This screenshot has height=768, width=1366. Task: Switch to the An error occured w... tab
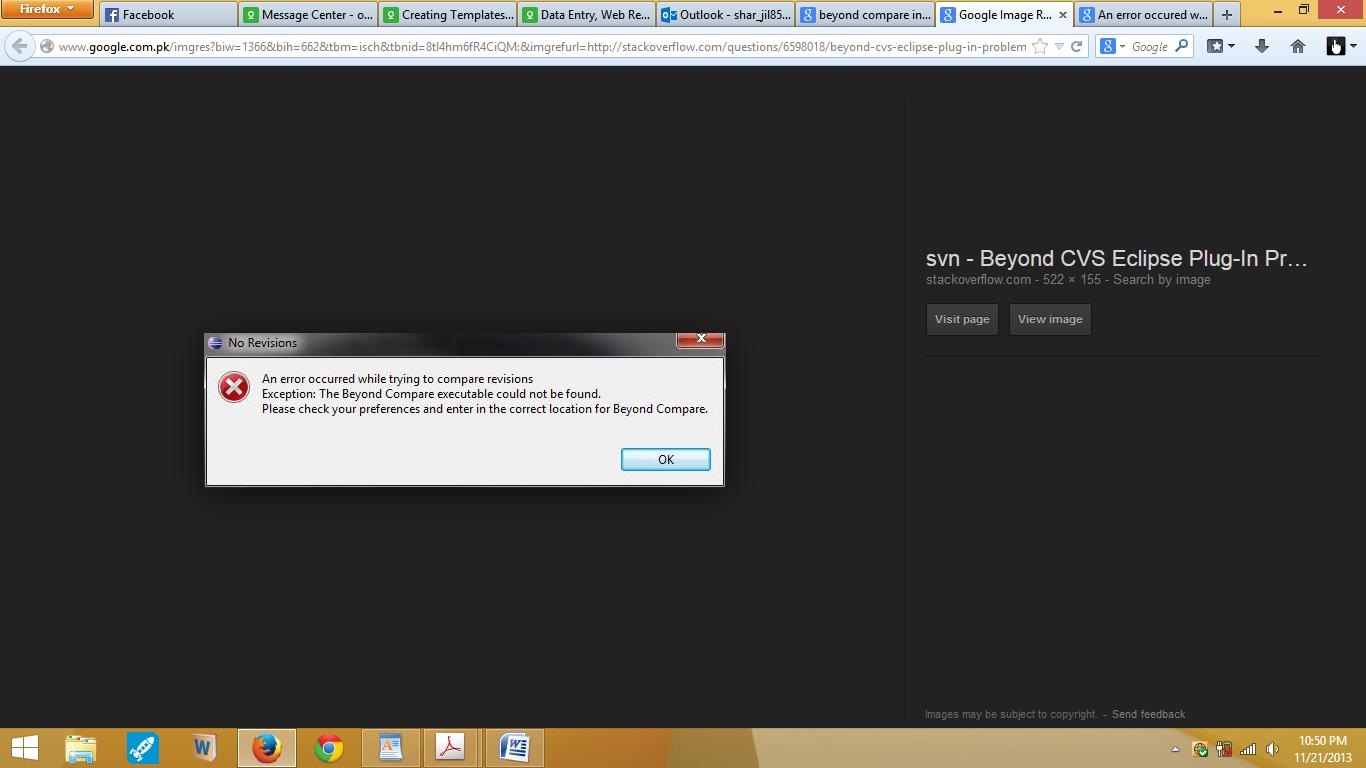[x=1144, y=15]
